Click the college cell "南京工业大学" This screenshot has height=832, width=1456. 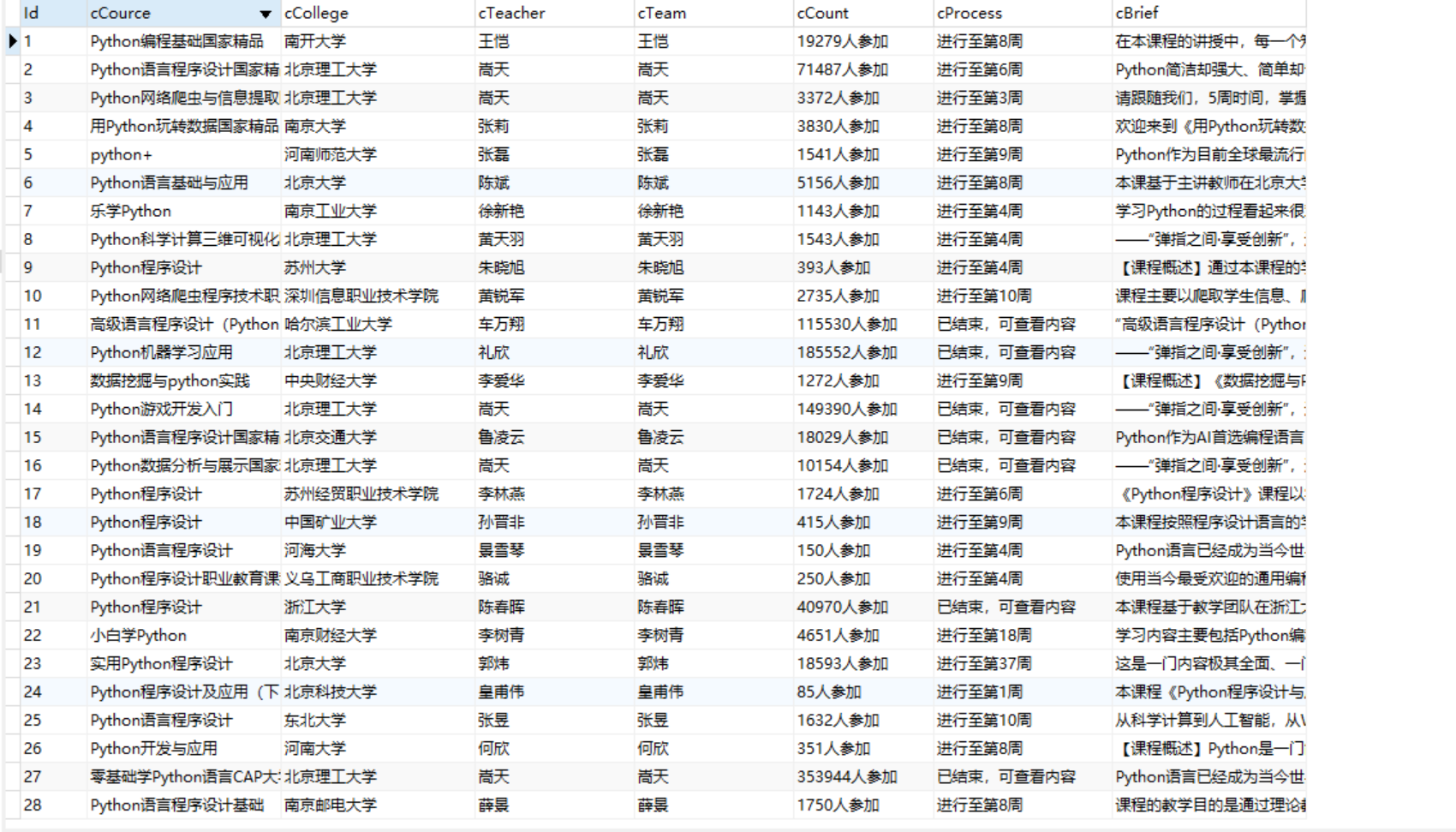pos(378,211)
